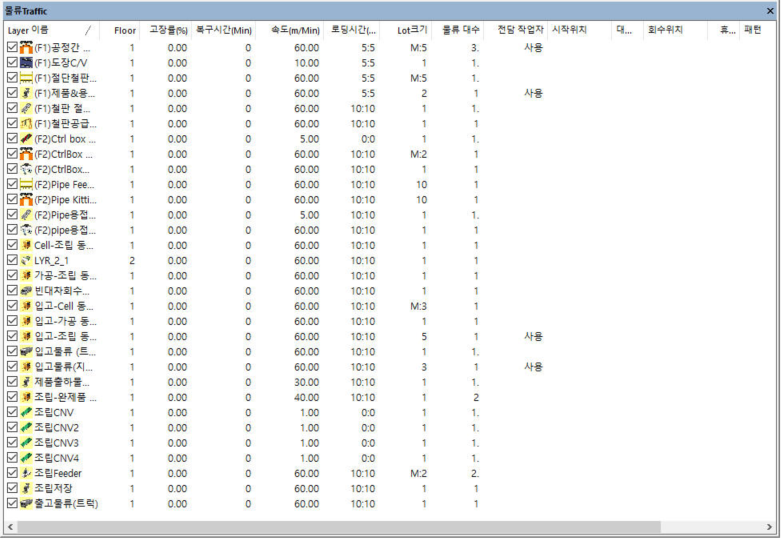This screenshot has height=540, width=782.
Task: Click the 빈대차회수 layer icon
Action: (x=26, y=290)
